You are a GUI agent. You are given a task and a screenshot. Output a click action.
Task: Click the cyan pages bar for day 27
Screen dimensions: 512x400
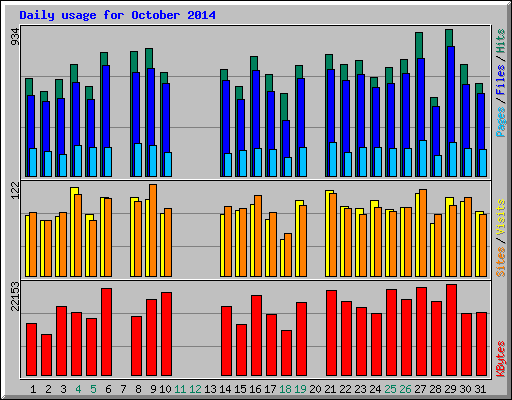pos(423,158)
